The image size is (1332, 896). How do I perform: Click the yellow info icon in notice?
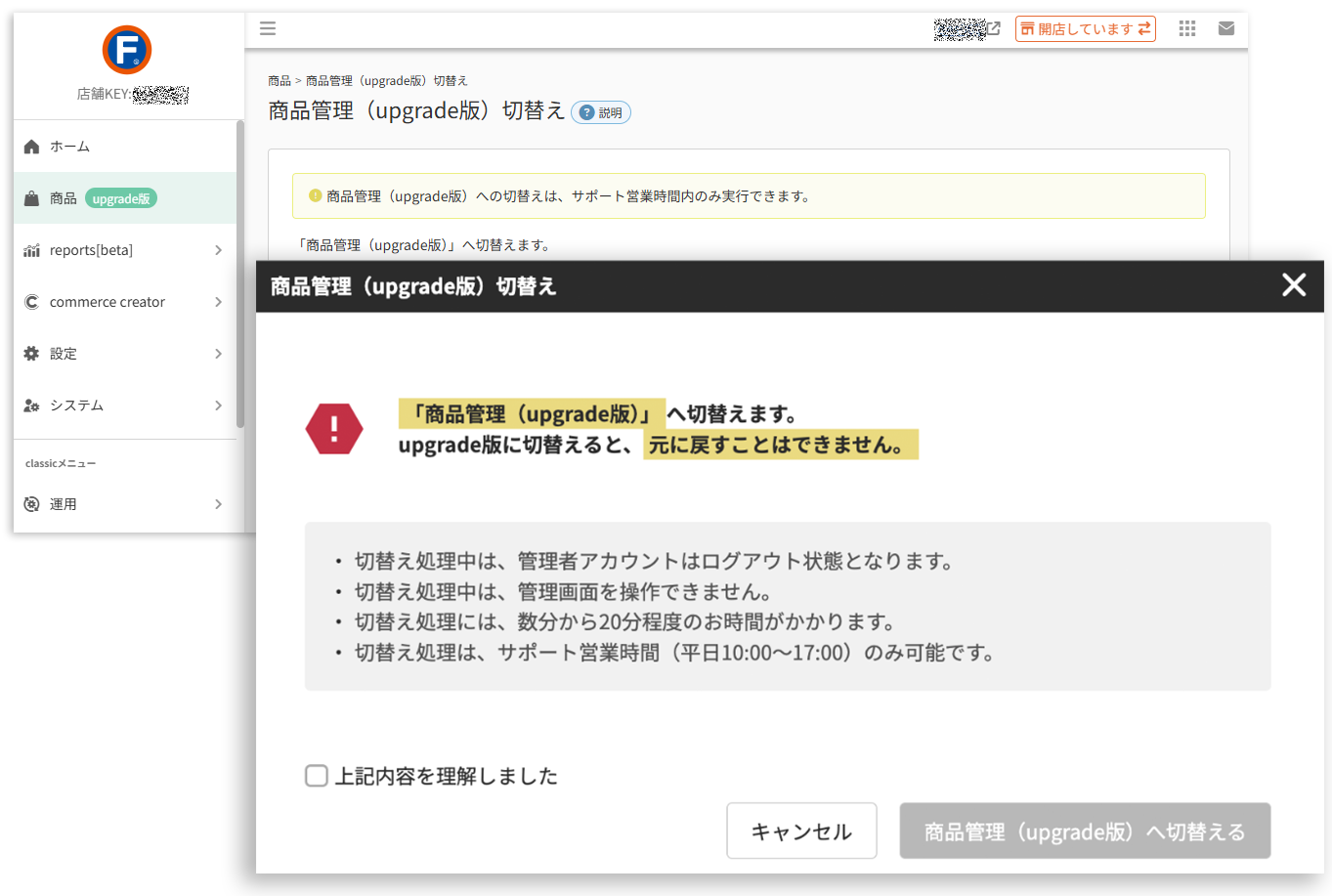tap(315, 195)
